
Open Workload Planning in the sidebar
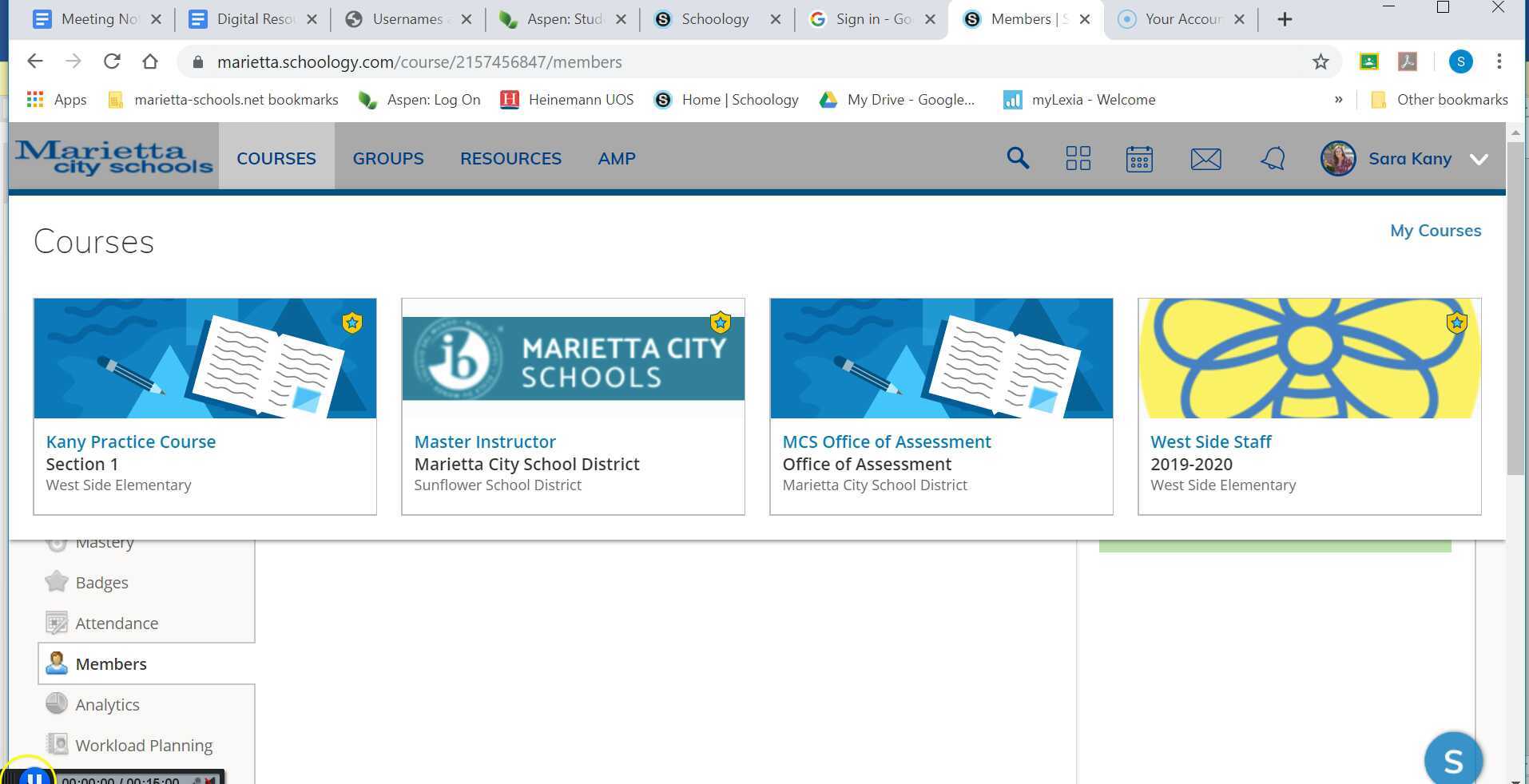pyautogui.click(x=143, y=745)
